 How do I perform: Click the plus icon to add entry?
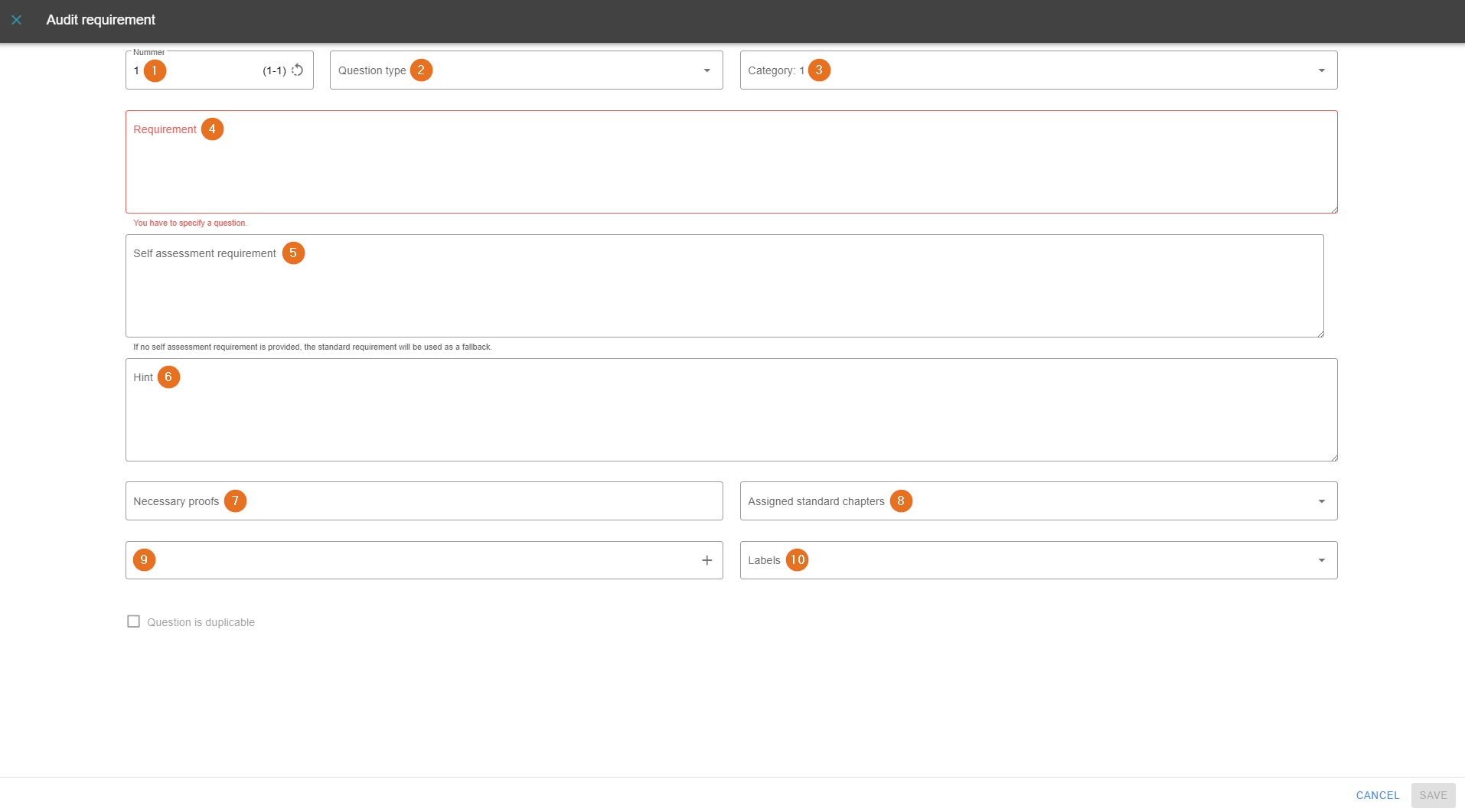[x=706, y=560]
